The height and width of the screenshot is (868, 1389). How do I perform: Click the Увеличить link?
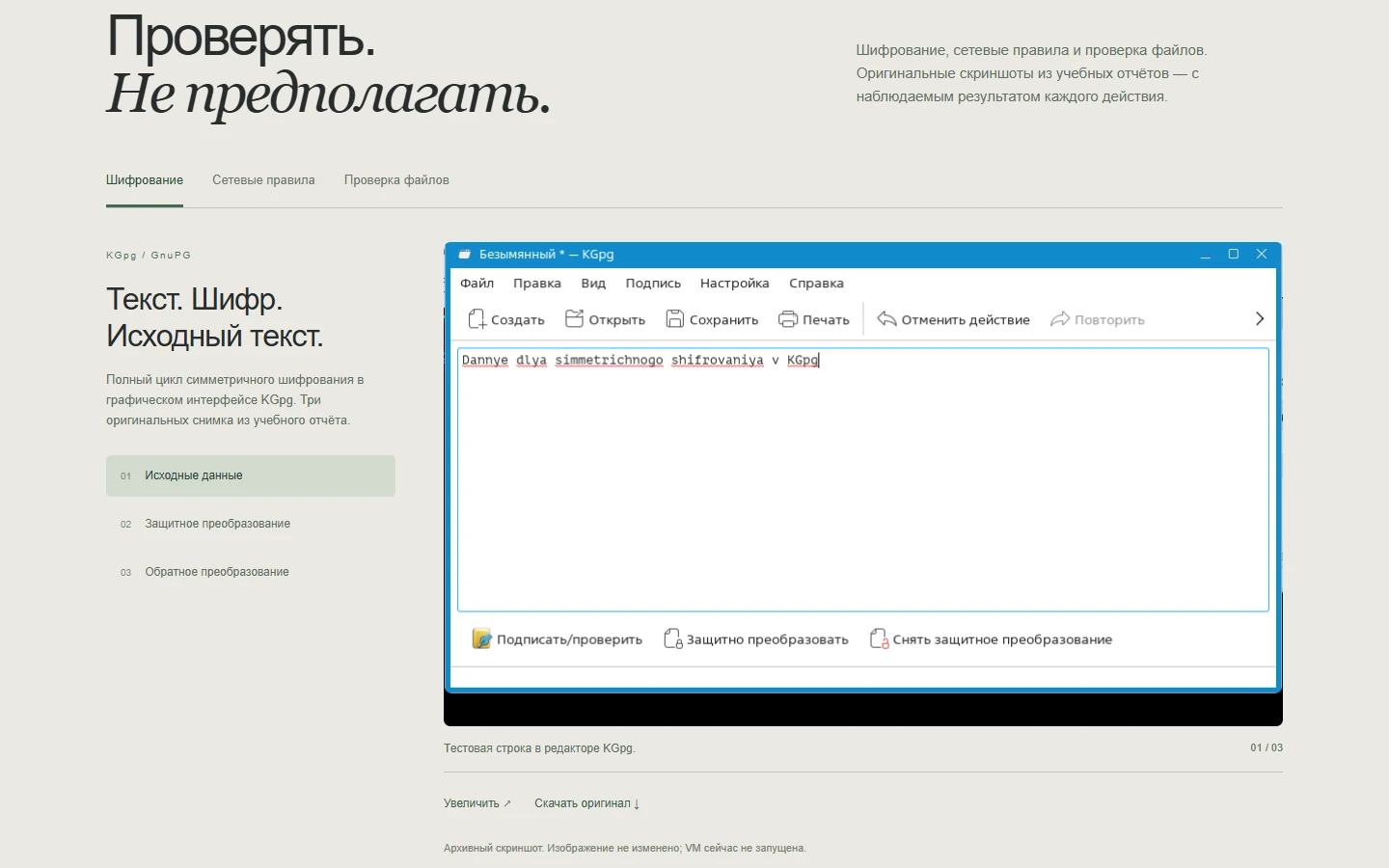pos(477,803)
